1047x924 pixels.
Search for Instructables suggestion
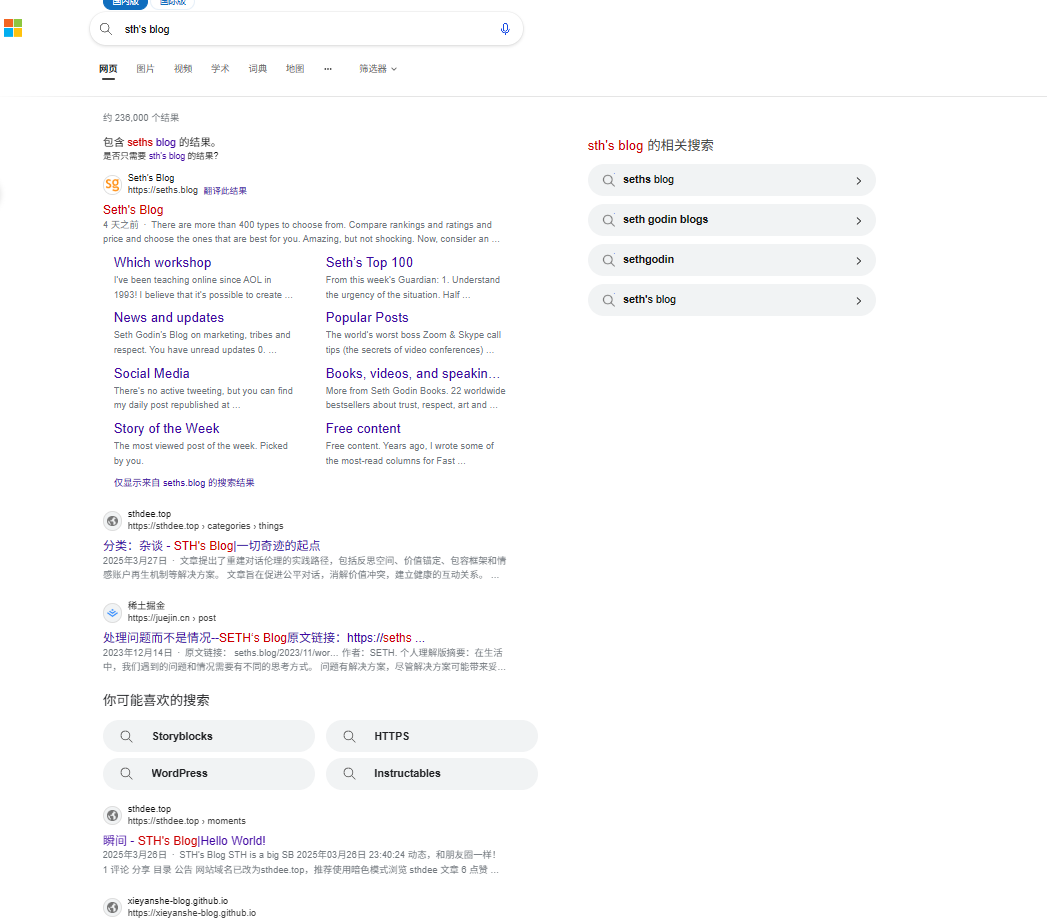tap(431, 774)
